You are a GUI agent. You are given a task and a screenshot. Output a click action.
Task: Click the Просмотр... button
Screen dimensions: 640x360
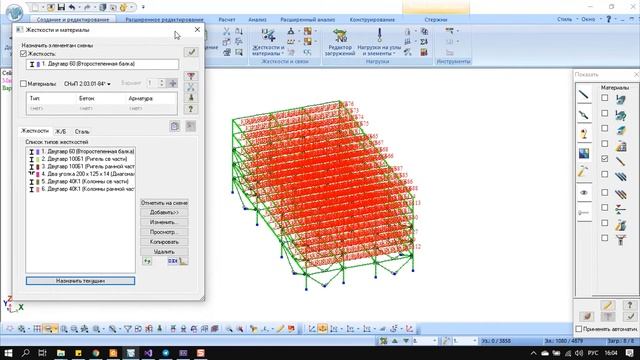click(x=164, y=232)
